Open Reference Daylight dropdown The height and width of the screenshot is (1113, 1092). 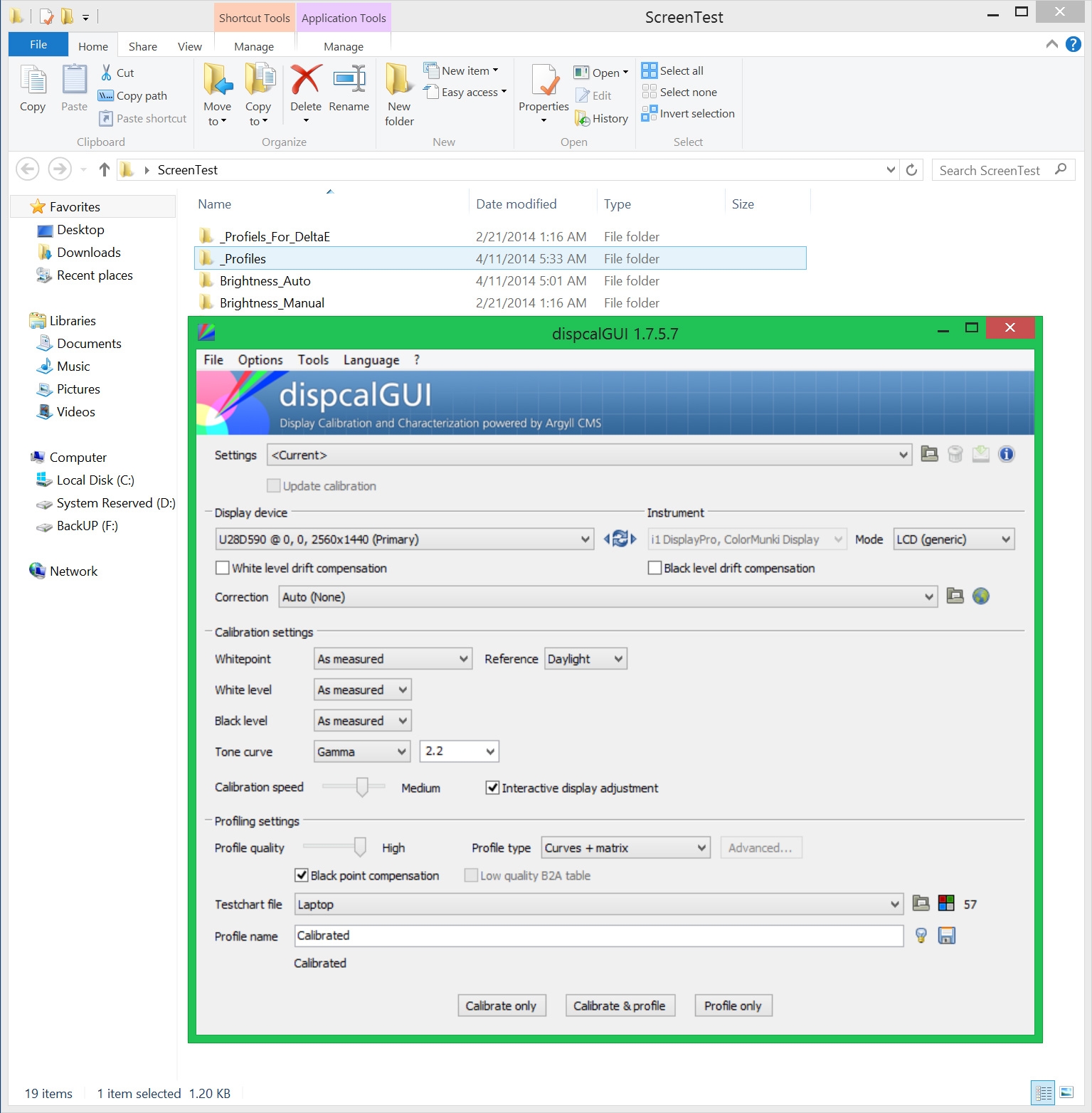[585, 658]
